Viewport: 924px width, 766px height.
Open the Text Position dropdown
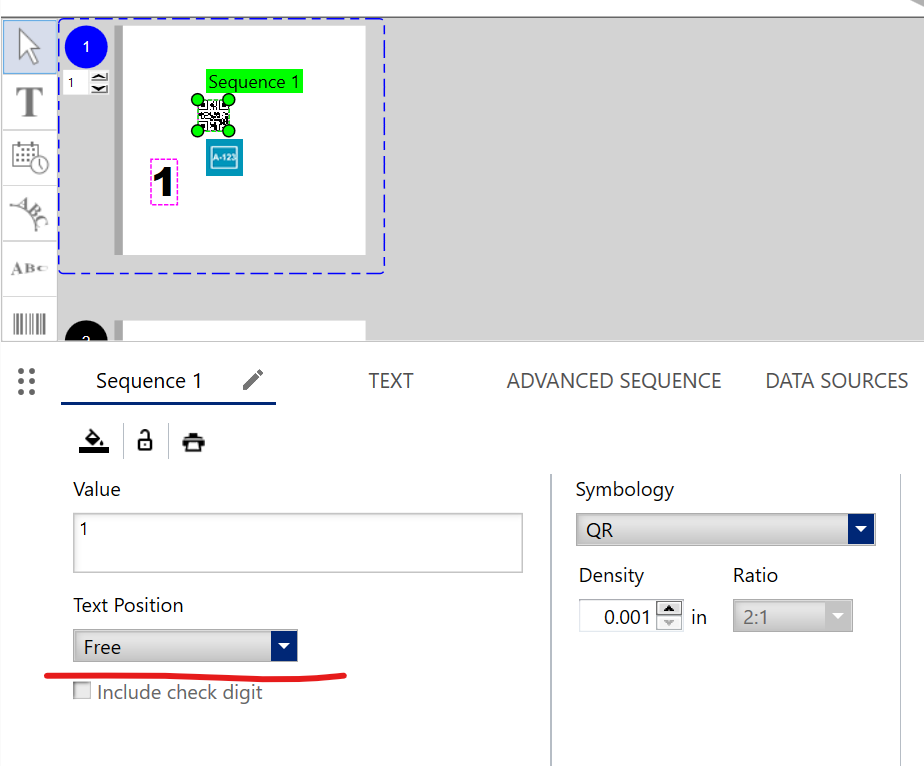pyautogui.click(x=284, y=646)
